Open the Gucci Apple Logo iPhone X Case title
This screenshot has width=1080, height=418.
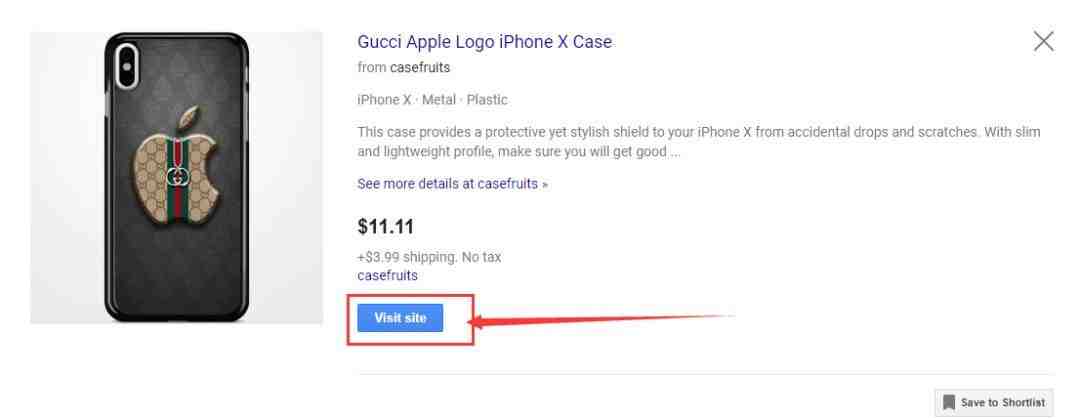(484, 42)
